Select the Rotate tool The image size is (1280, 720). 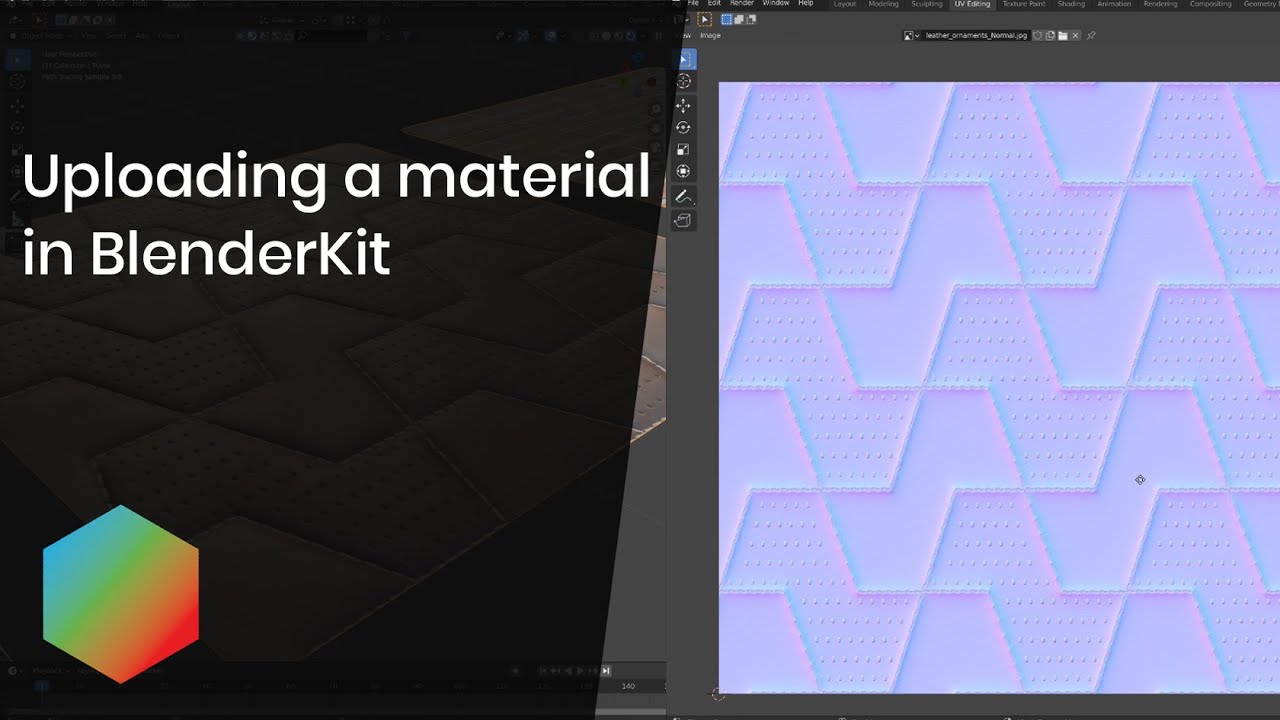(684, 127)
